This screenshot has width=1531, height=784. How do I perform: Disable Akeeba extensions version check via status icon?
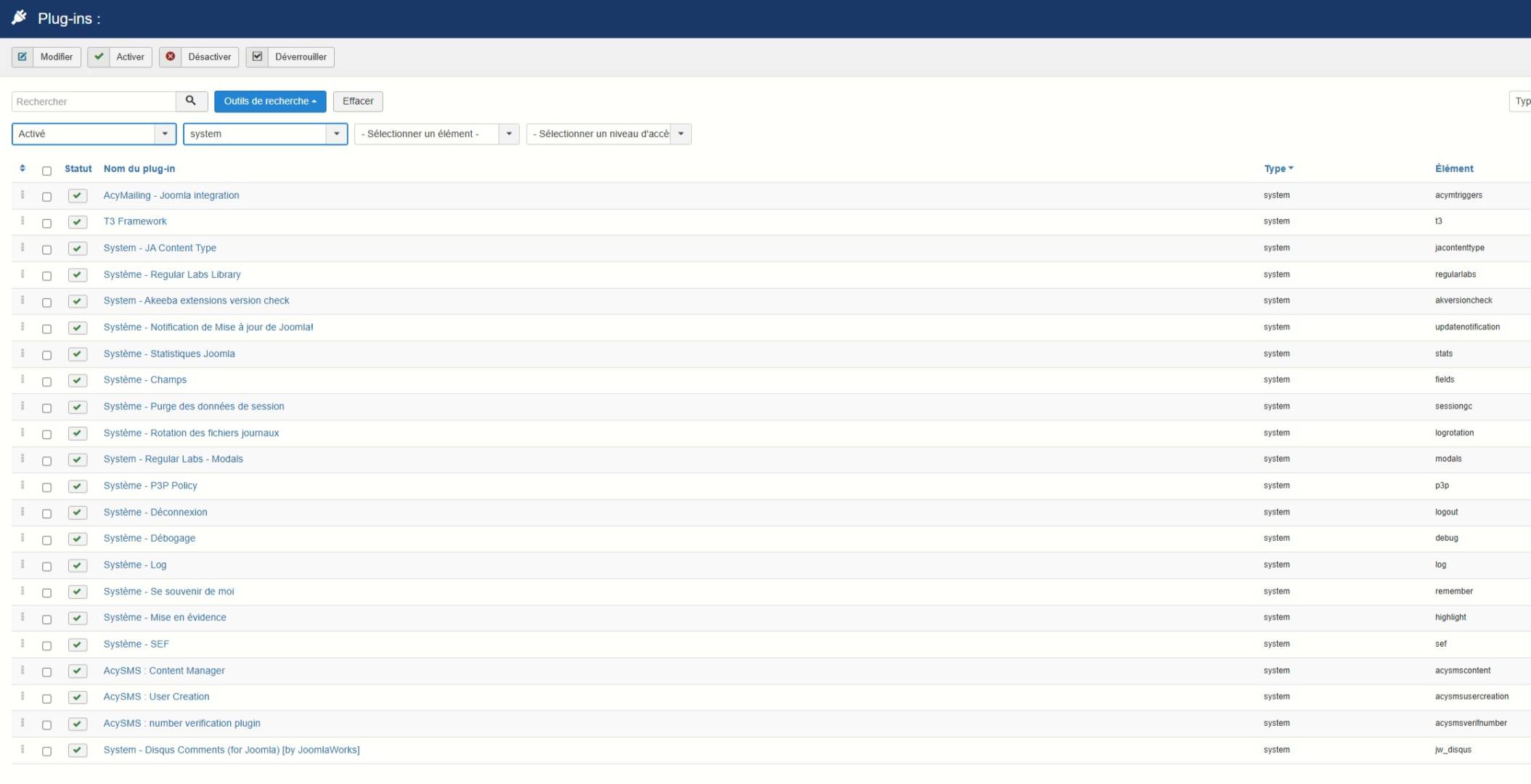click(78, 301)
